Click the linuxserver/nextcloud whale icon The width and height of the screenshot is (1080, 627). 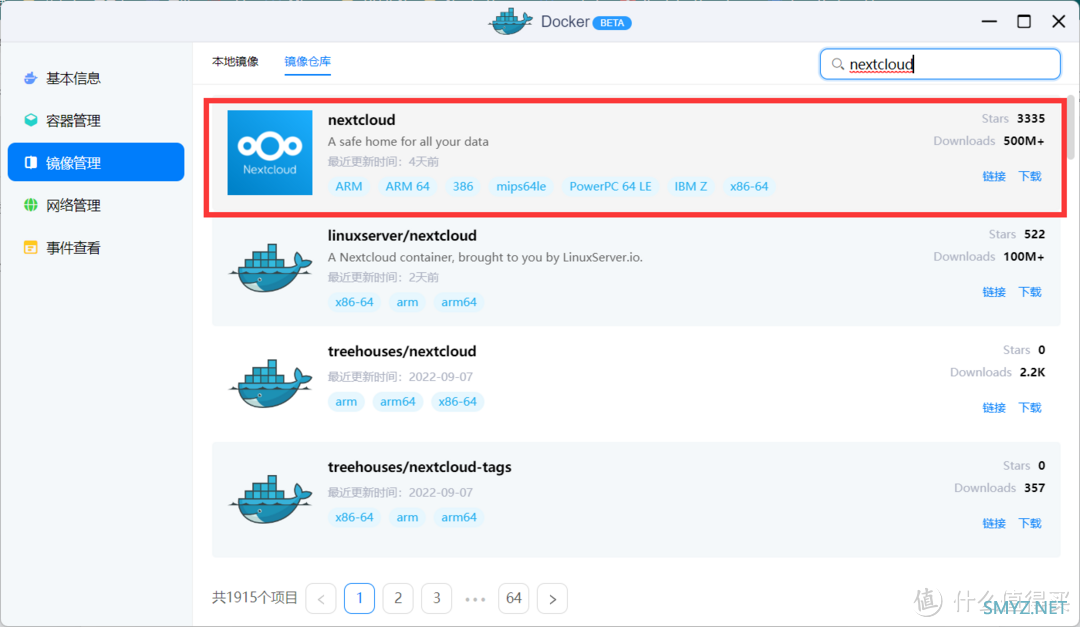click(270, 268)
